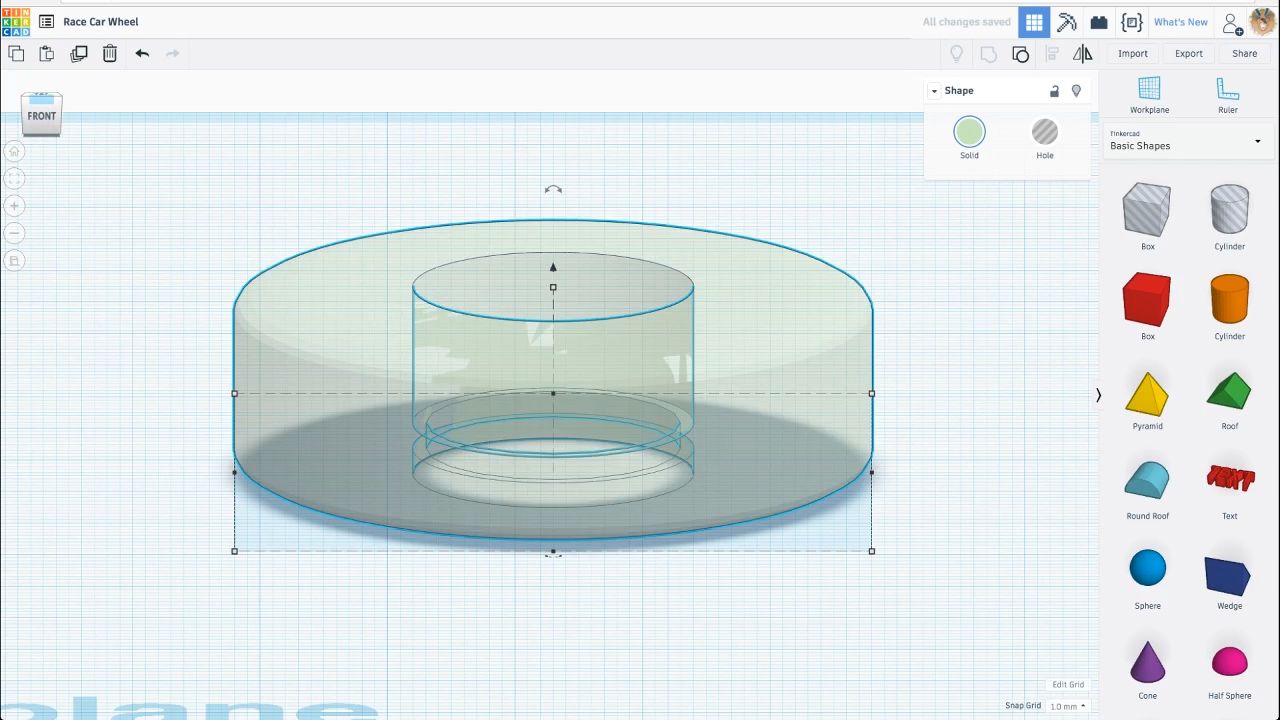
Task: Click the Export button
Action: point(1189,54)
